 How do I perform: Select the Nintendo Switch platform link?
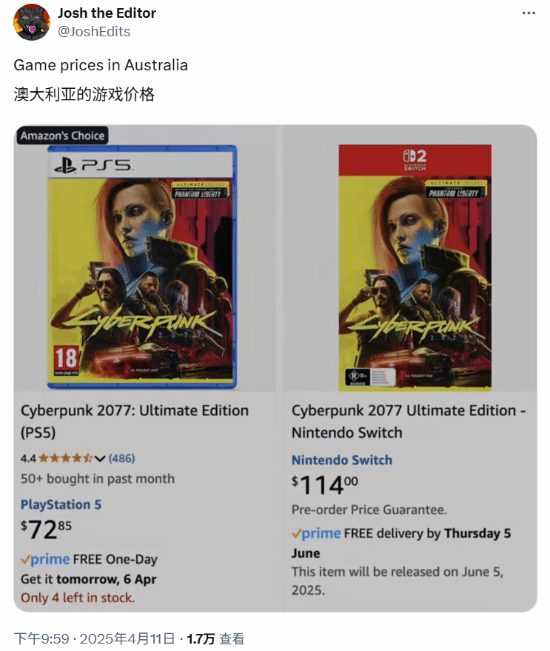click(x=342, y=460)
